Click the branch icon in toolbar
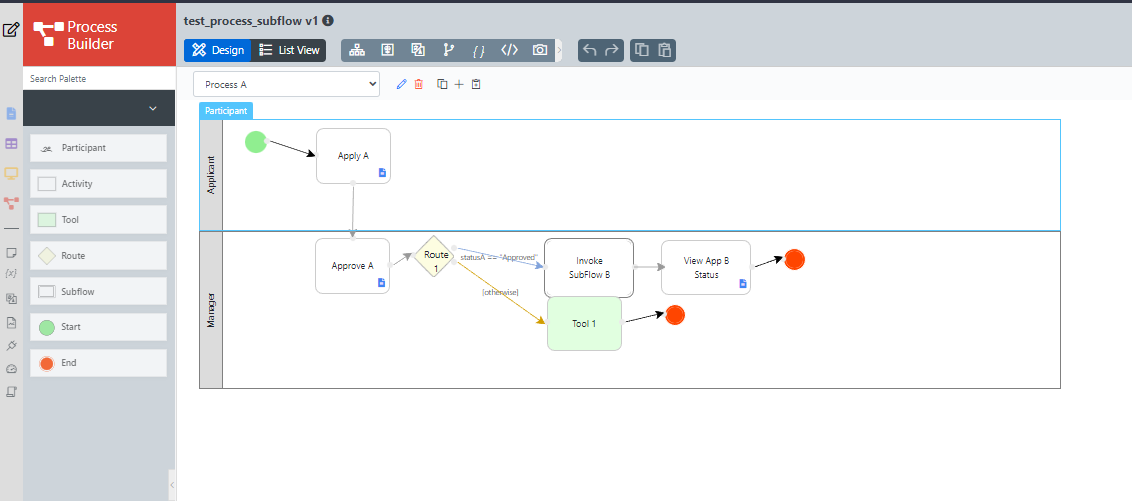The image size is (1132, 501). point(449,50)
